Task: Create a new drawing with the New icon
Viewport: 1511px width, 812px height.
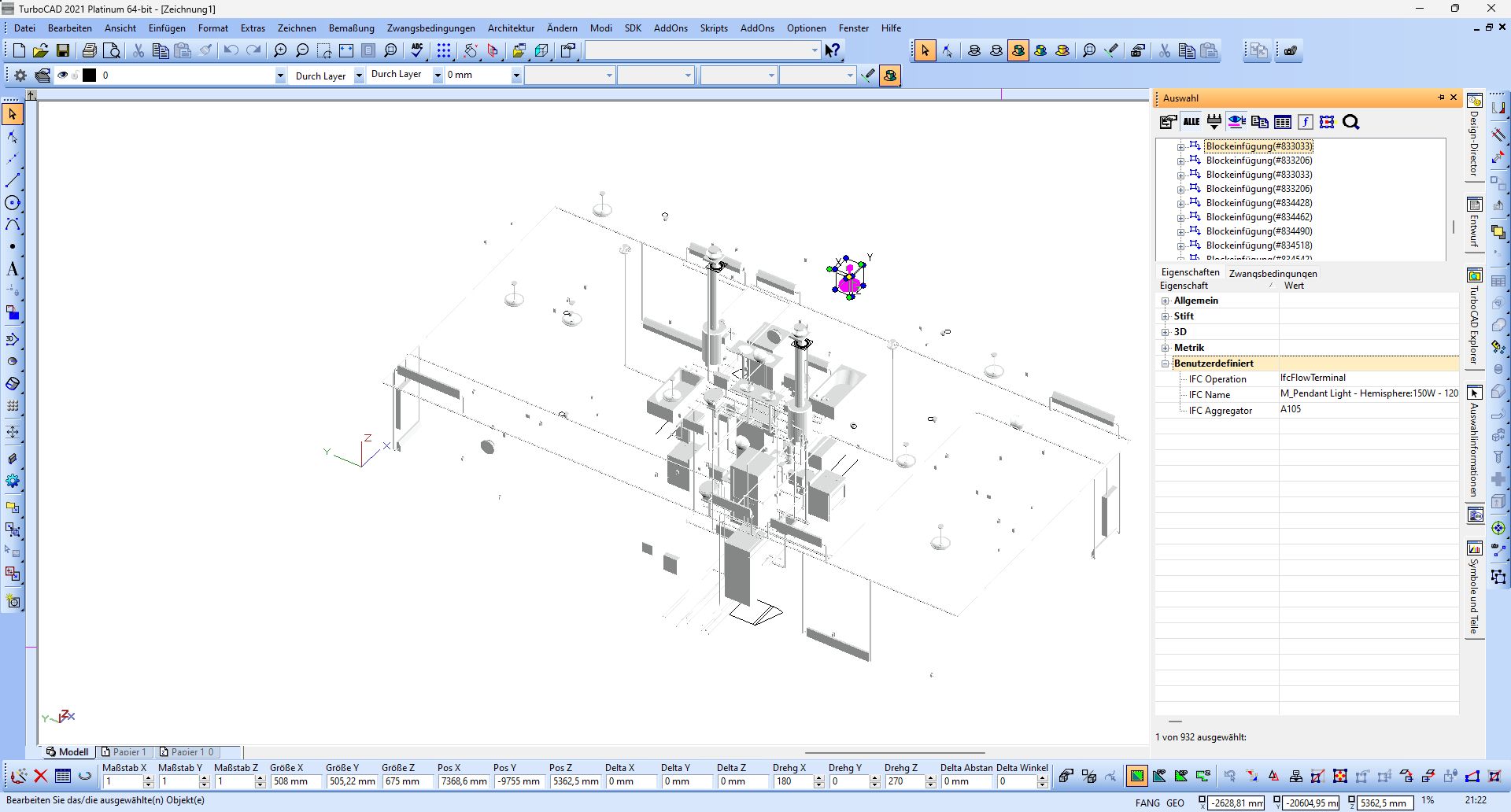Action: coord(20,50)
